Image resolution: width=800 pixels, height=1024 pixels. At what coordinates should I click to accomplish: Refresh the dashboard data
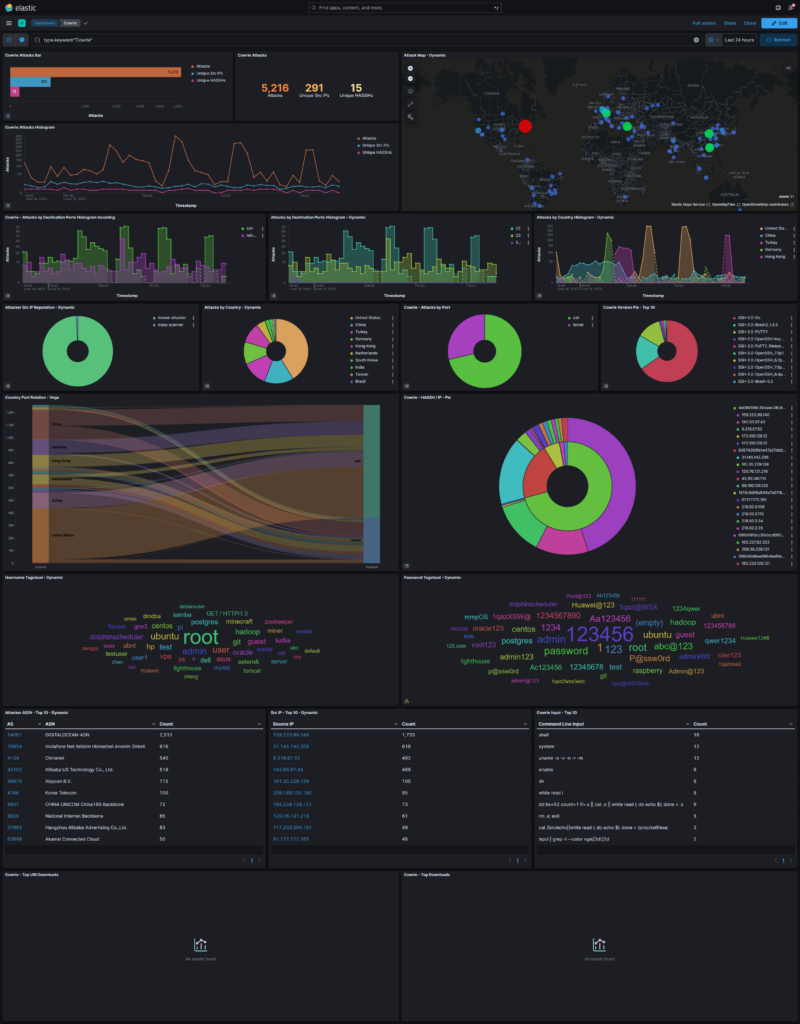tap(778, 40)
